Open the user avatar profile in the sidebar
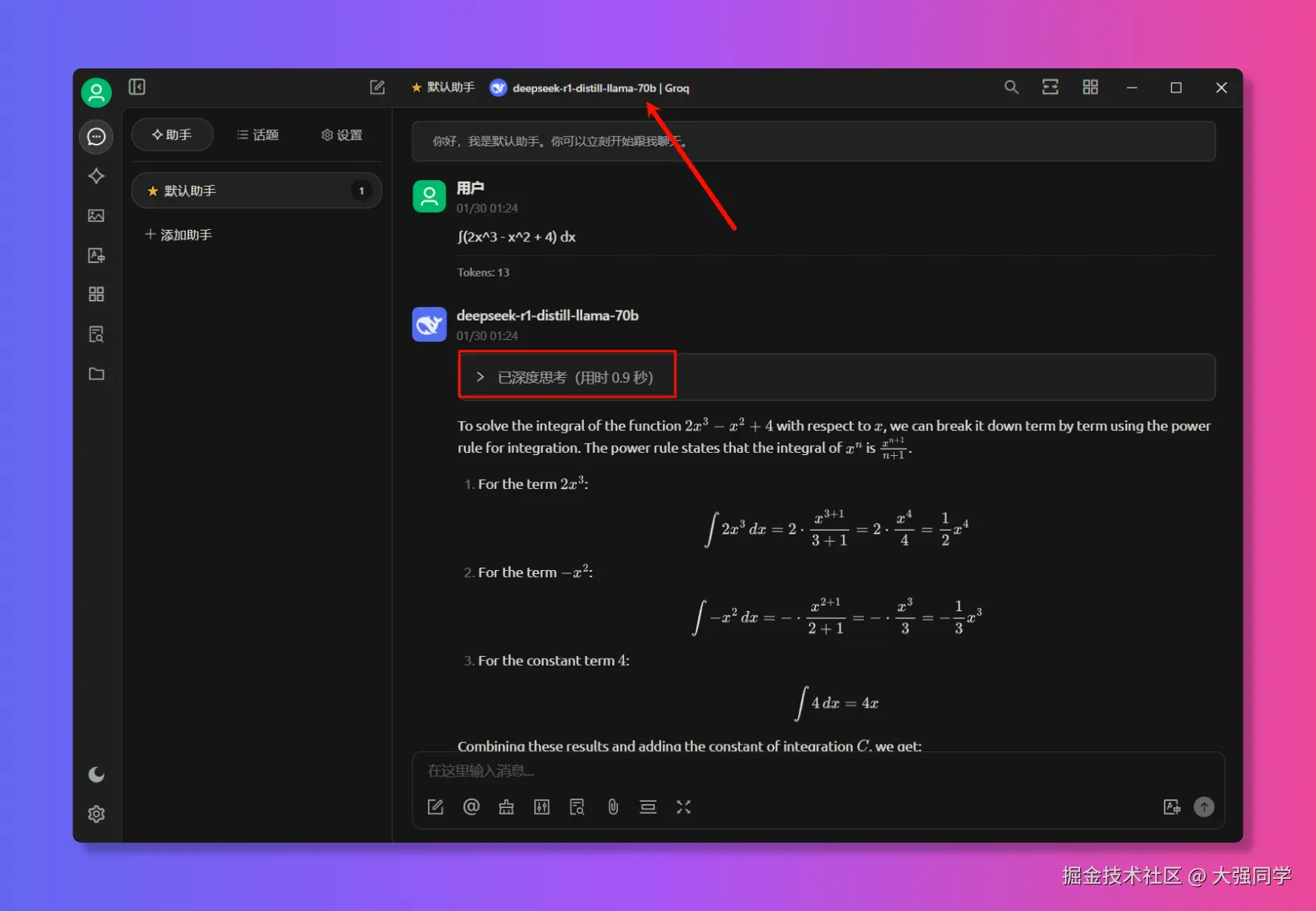Image resolution: width=1316 pixels, height=911 pixels. [97, 92]
